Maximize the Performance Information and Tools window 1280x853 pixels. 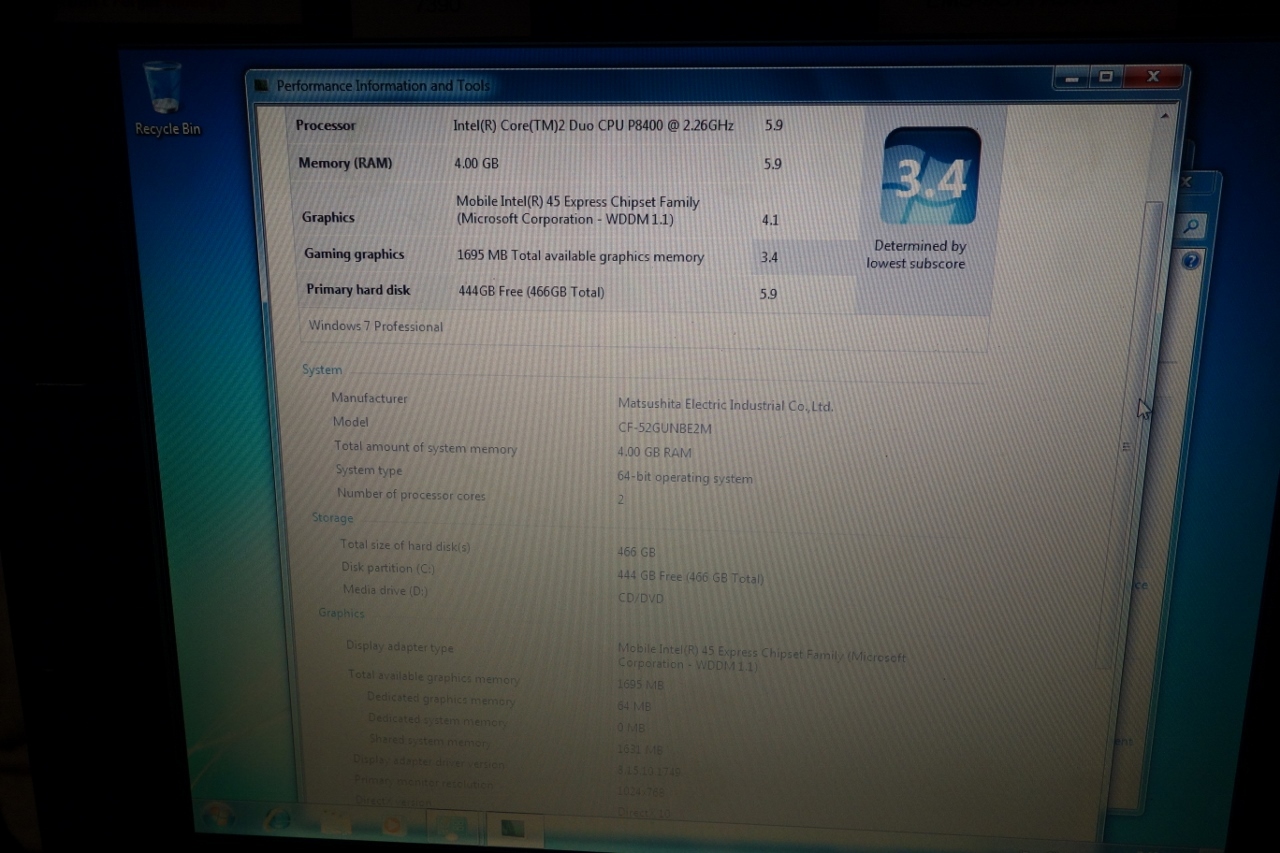tap(1106, 76)
